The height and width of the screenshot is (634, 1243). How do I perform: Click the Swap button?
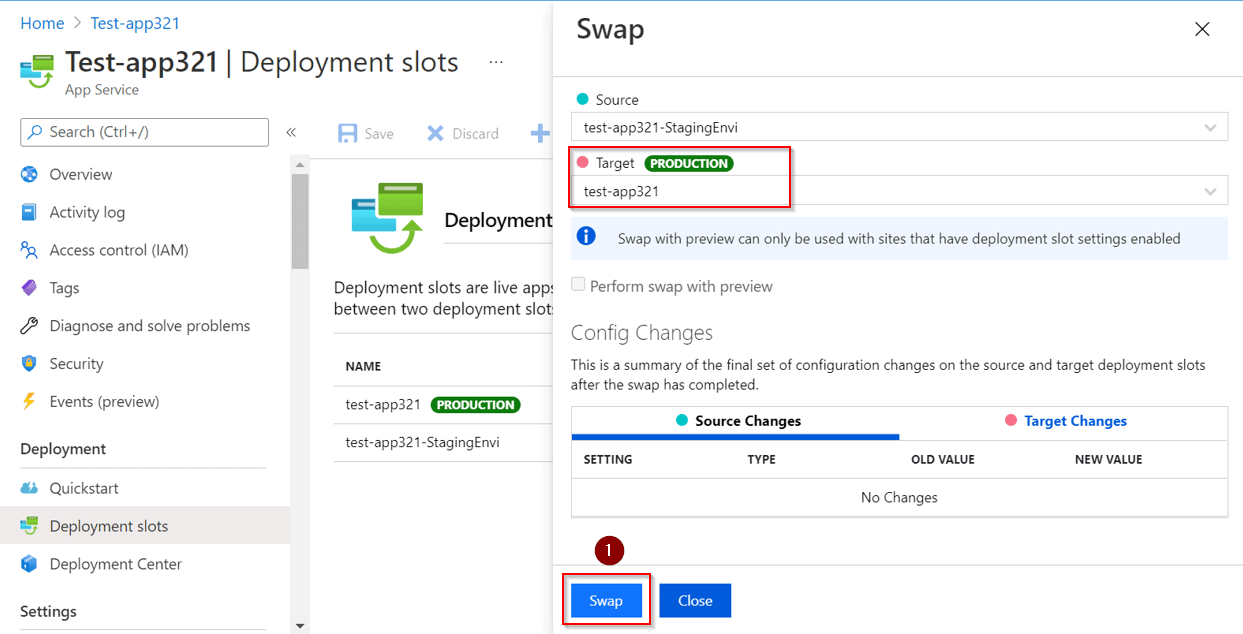click(x=606, y=601)
